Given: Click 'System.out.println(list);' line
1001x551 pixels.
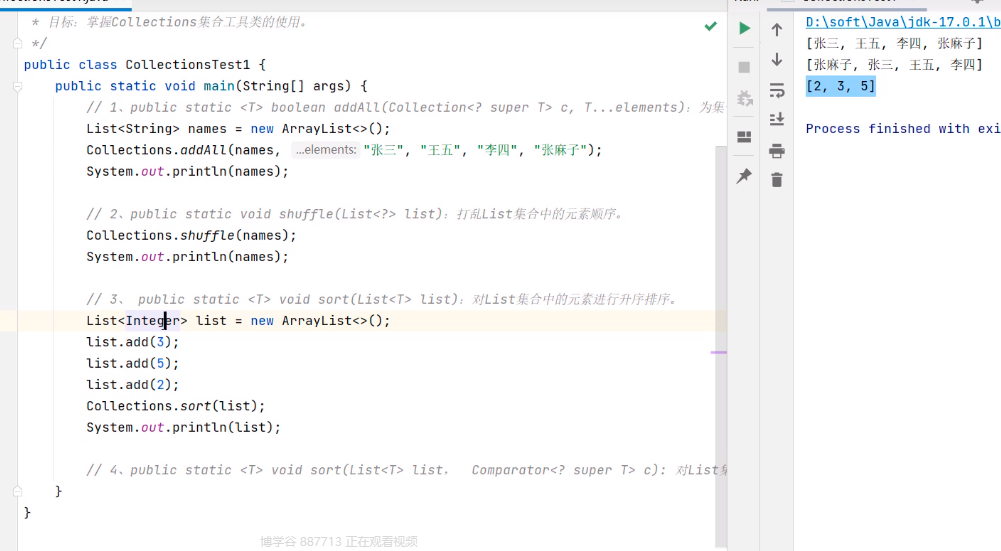Looking at the screenshot, I should tap(183, 427).
